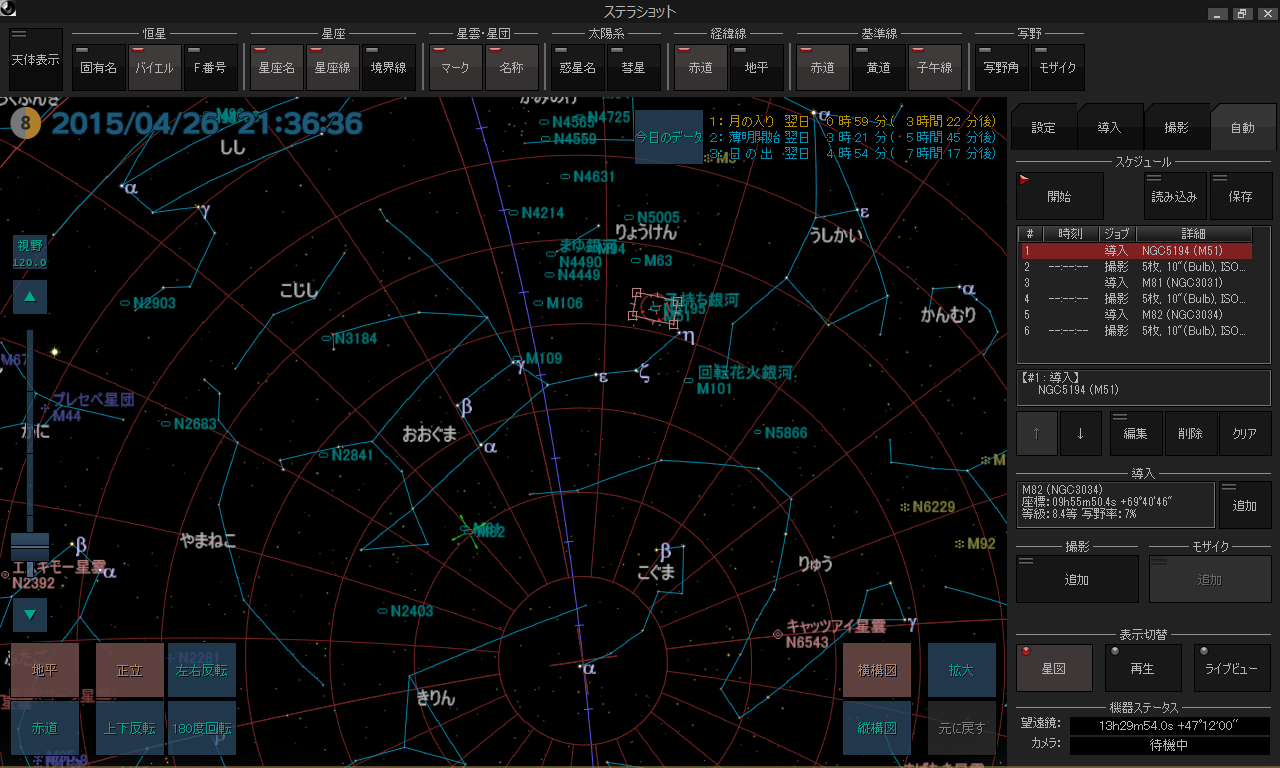1280x768 pixels.
Task: Click 元に戻す reset view button
Action: [x=962, y=728]
